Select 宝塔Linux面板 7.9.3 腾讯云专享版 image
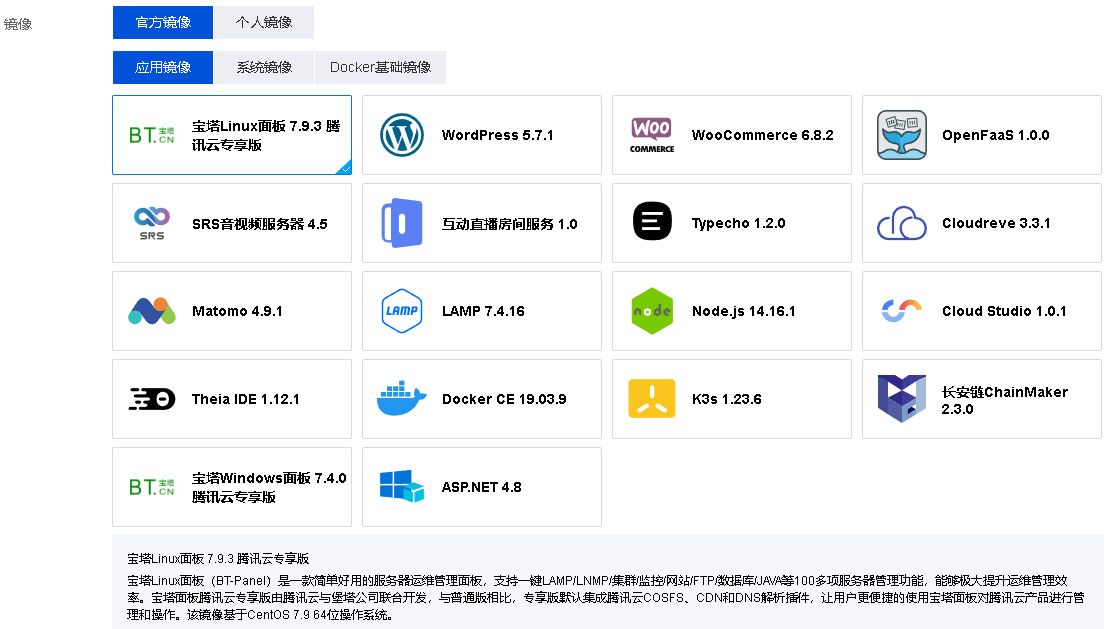Image resolution: width=1113 pixels, height=629 pixels. coord(232,135)
